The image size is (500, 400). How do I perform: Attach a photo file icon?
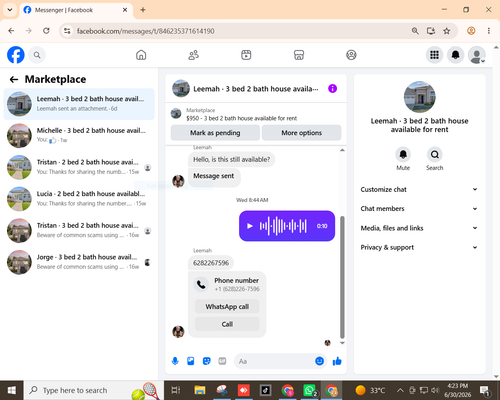point(191,361)
